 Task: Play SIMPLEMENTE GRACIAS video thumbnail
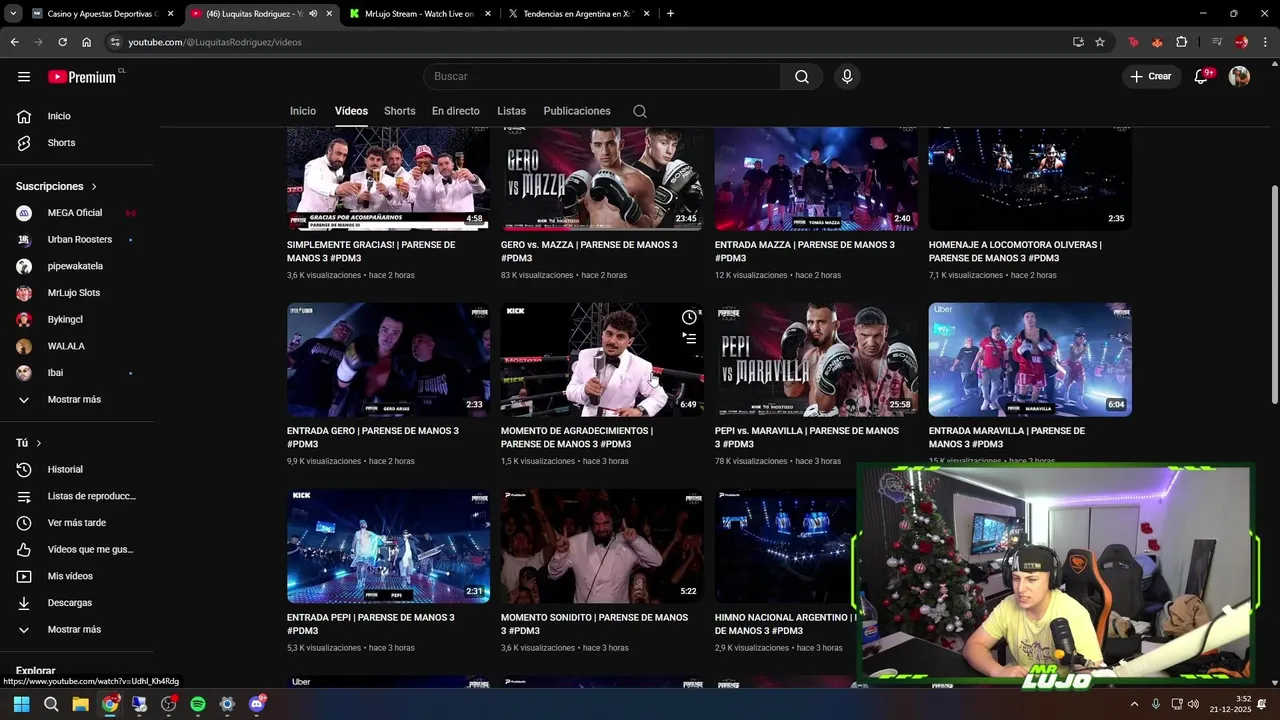coord(388,179)
